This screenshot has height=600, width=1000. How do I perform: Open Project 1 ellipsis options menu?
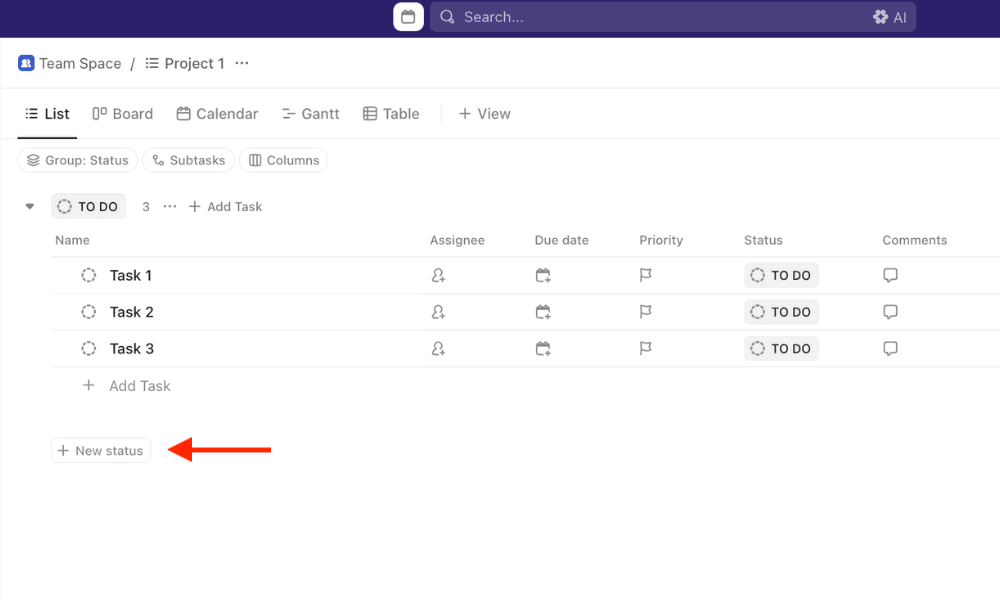point(242,63)
